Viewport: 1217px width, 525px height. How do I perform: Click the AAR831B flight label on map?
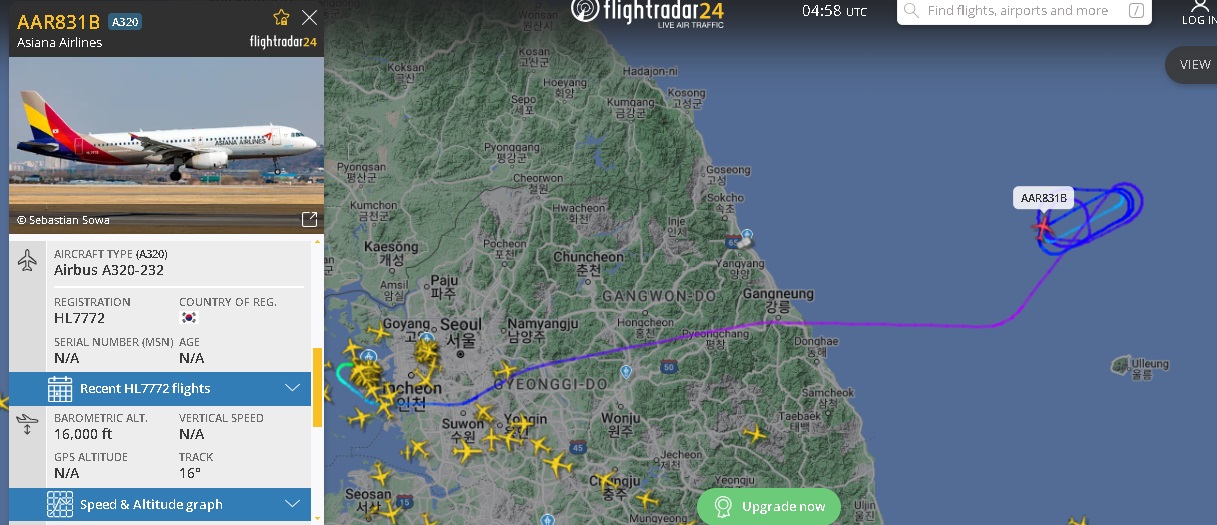(x=1045, y=198)
